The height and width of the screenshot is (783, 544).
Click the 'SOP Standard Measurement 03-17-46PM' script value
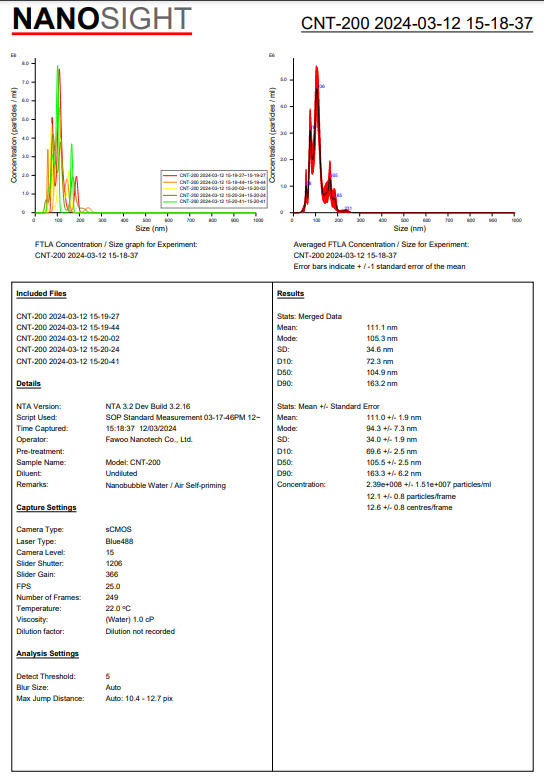click(x=183, y=417)
